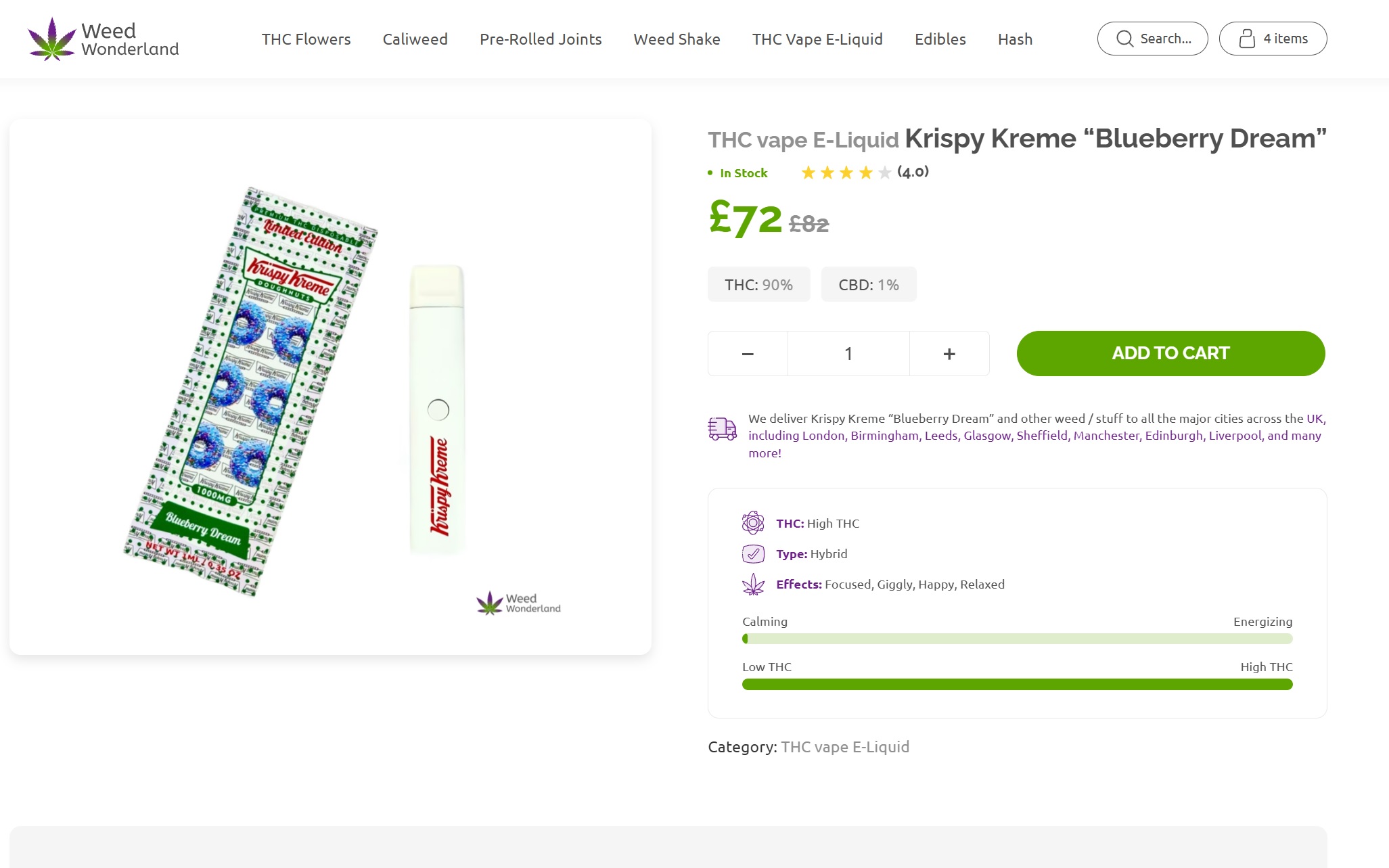
Task: Click the ADD TO CART button
Action: [1170, 353]
